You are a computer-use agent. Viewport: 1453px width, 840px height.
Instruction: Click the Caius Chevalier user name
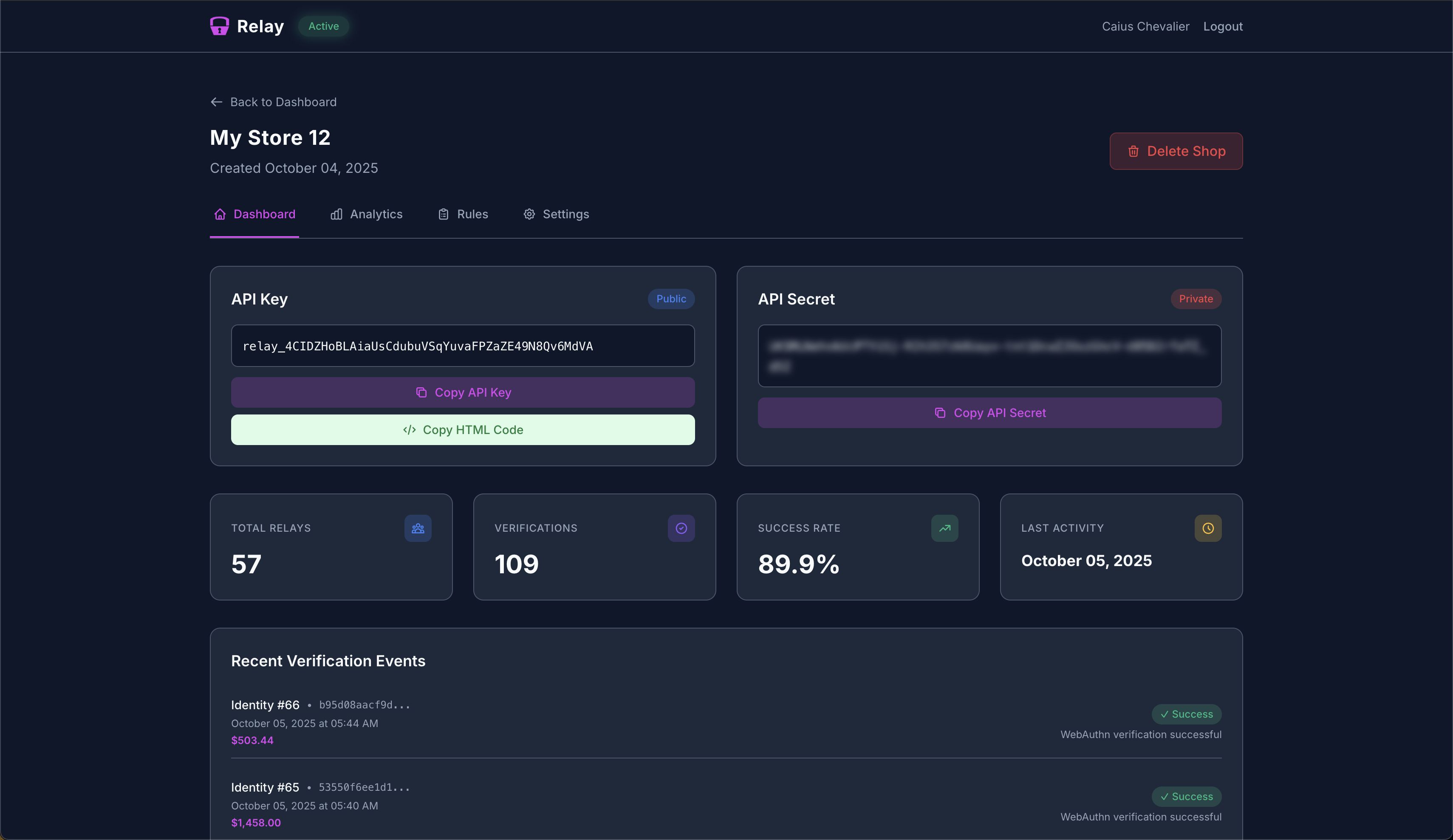1145,26
